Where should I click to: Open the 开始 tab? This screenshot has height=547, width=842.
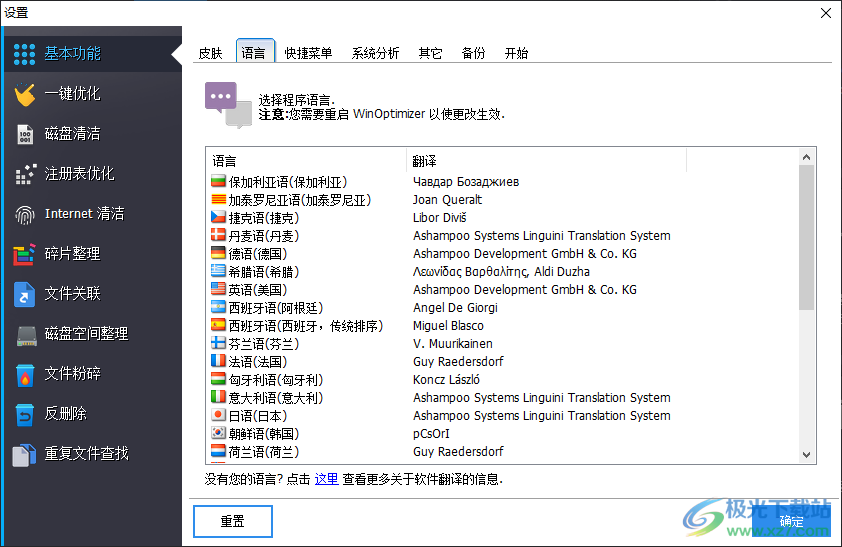516,53
